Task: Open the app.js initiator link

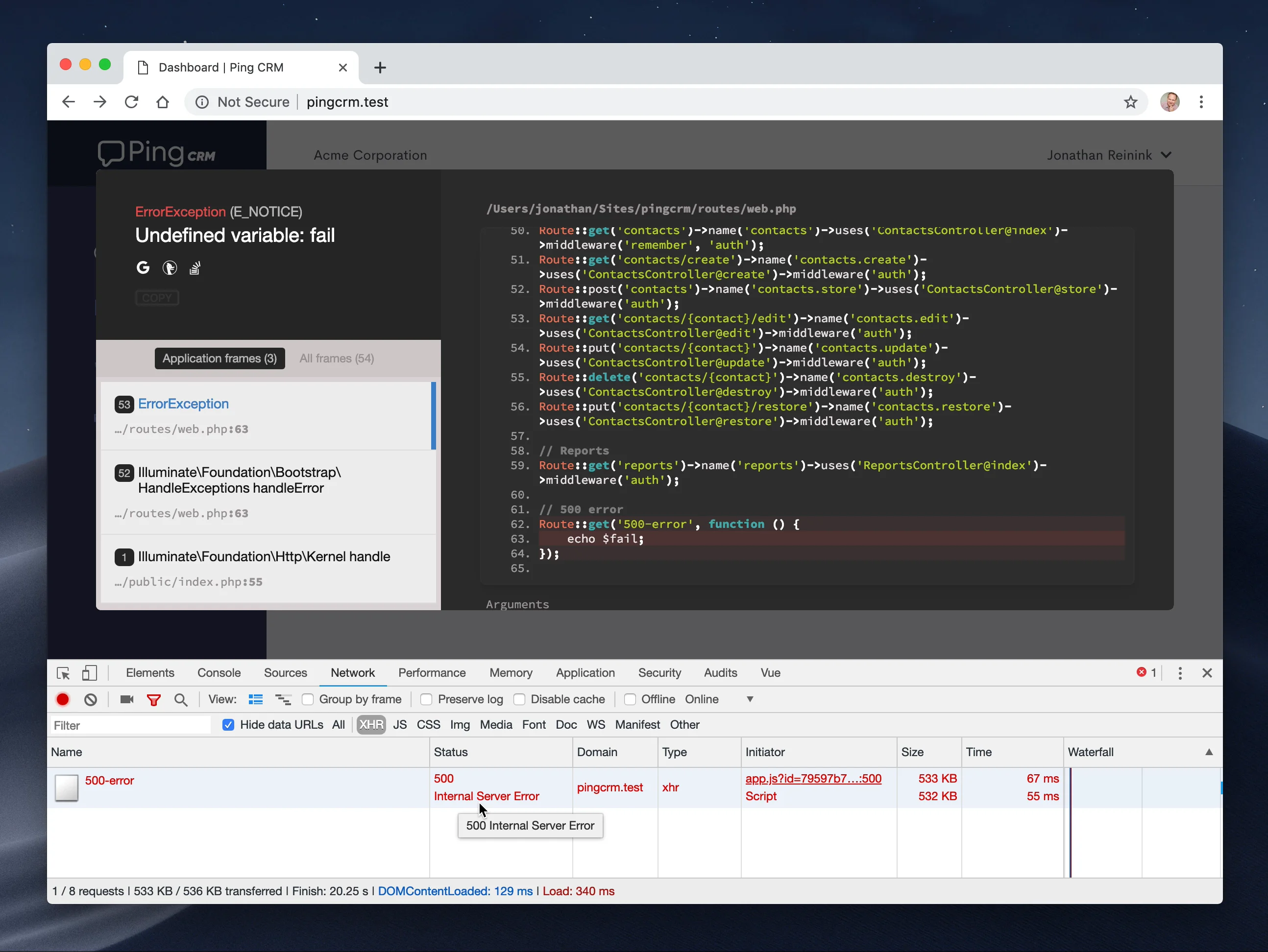Action: pyautogui.click(x=813, y=779)
